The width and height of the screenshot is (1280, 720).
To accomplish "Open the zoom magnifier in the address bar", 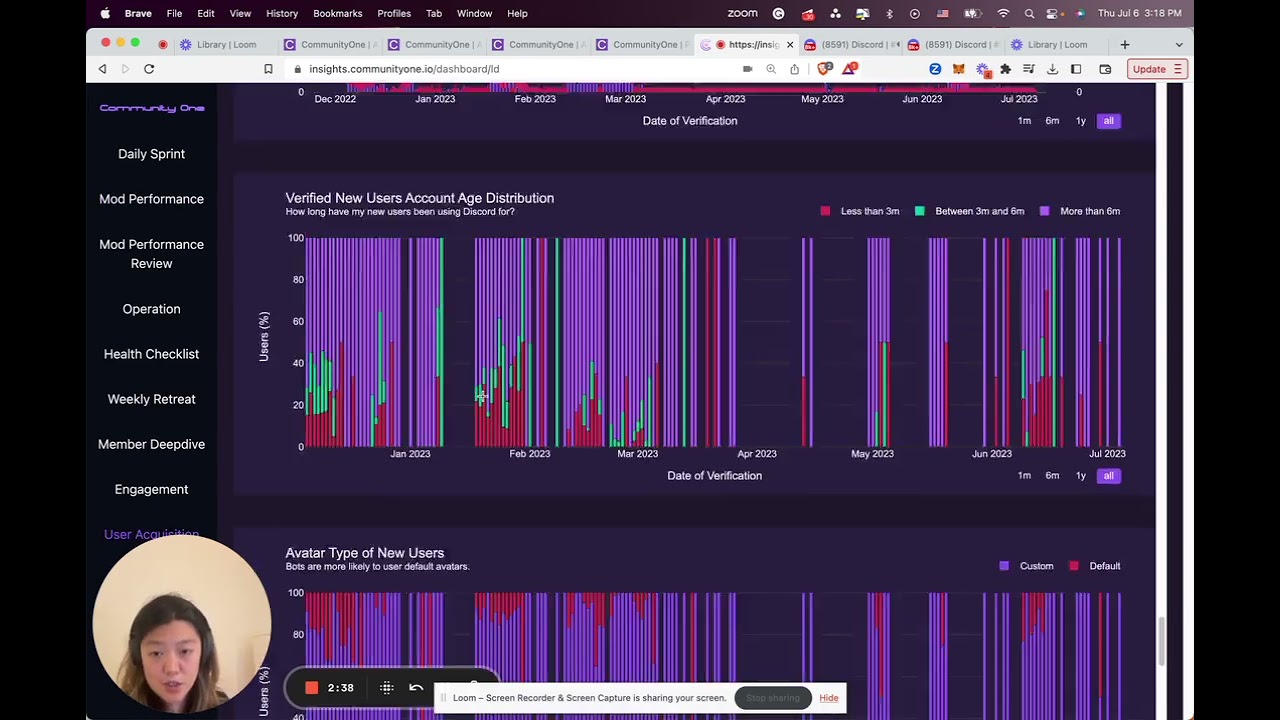I will click(x=771, y=69).
